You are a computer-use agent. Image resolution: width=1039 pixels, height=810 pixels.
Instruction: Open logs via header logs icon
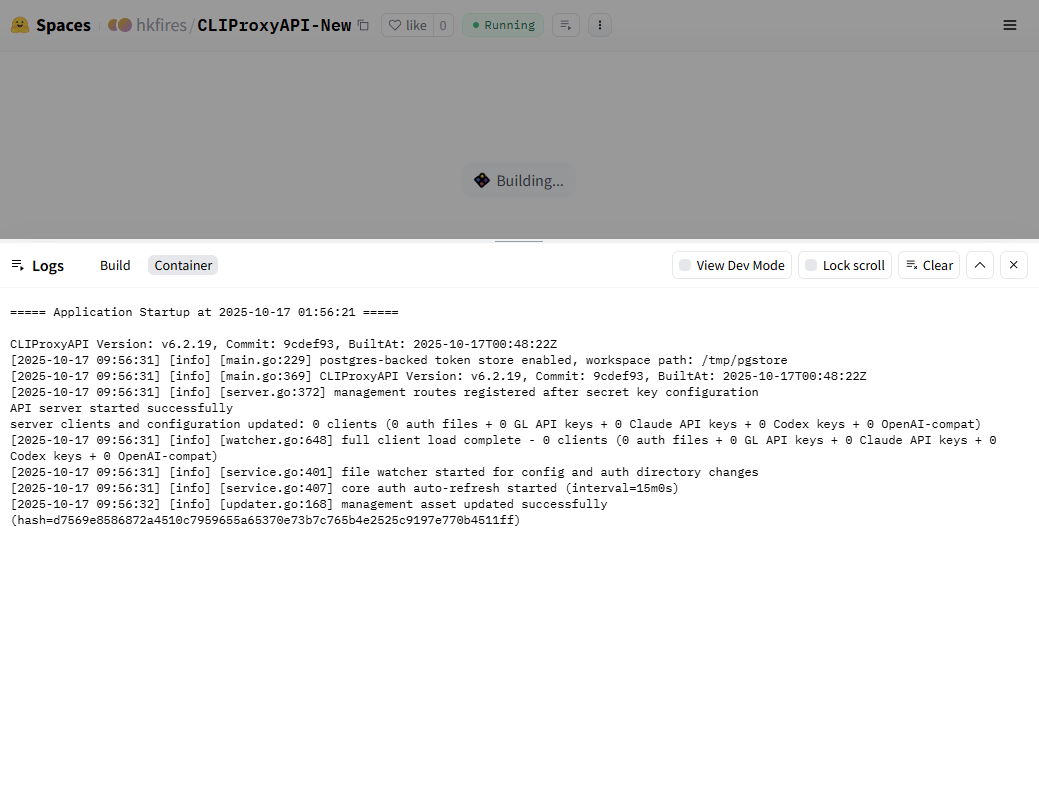[566, 25]
